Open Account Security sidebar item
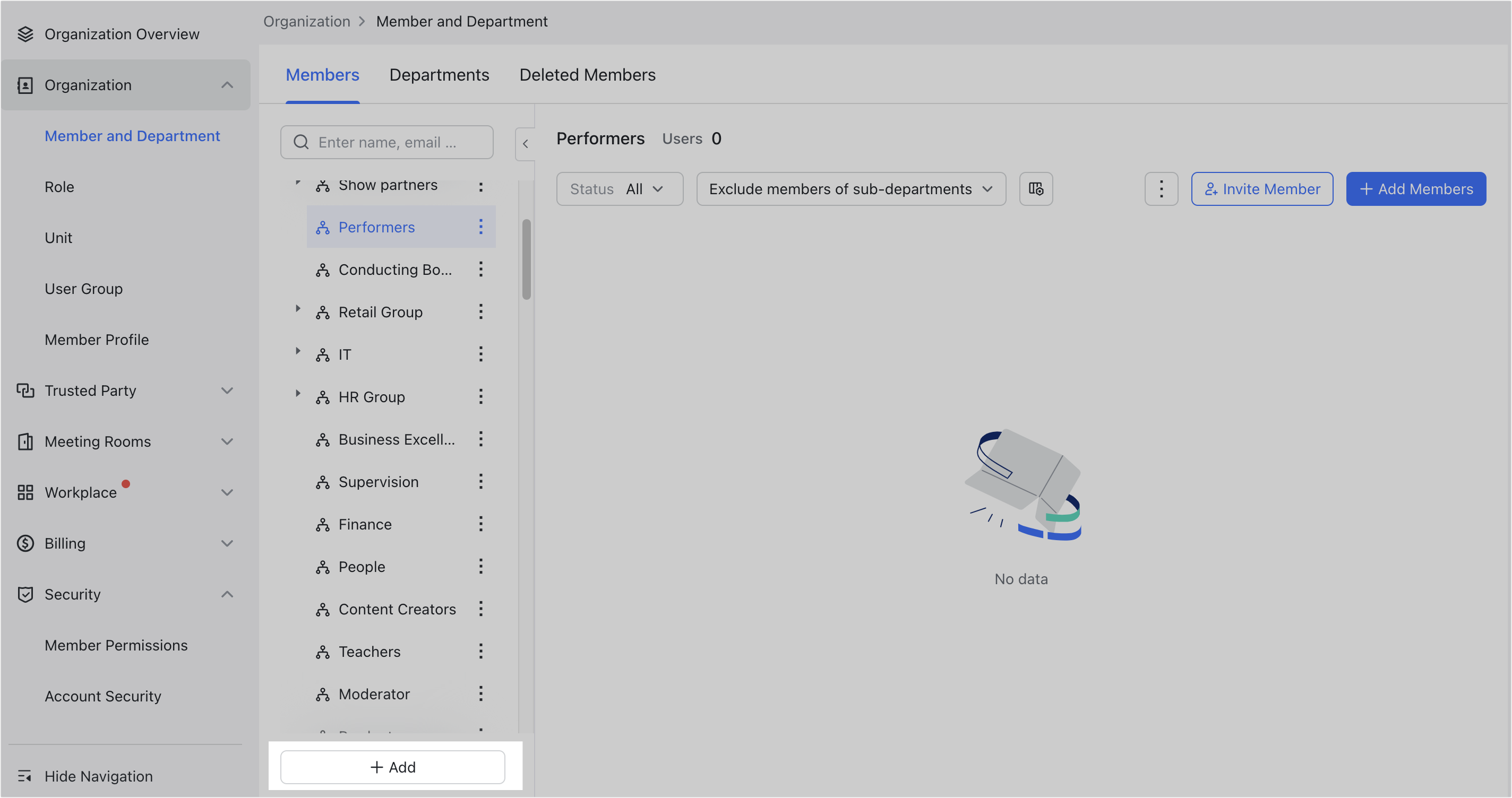Image resolution: width=1512 pixels, height=798 pixels. tap(102, 697)
